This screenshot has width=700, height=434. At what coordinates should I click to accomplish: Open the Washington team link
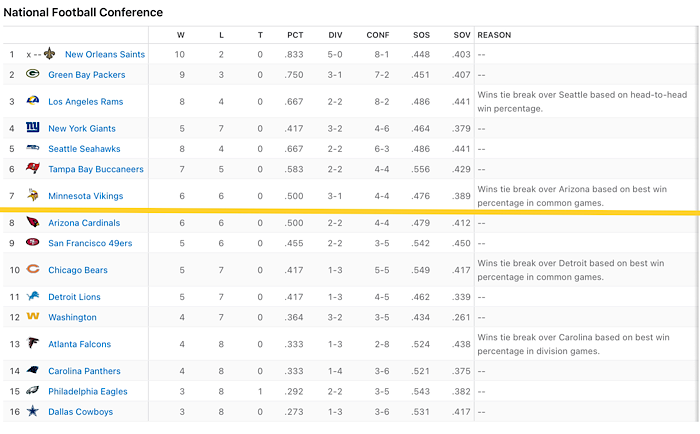[x=72, y=317]
